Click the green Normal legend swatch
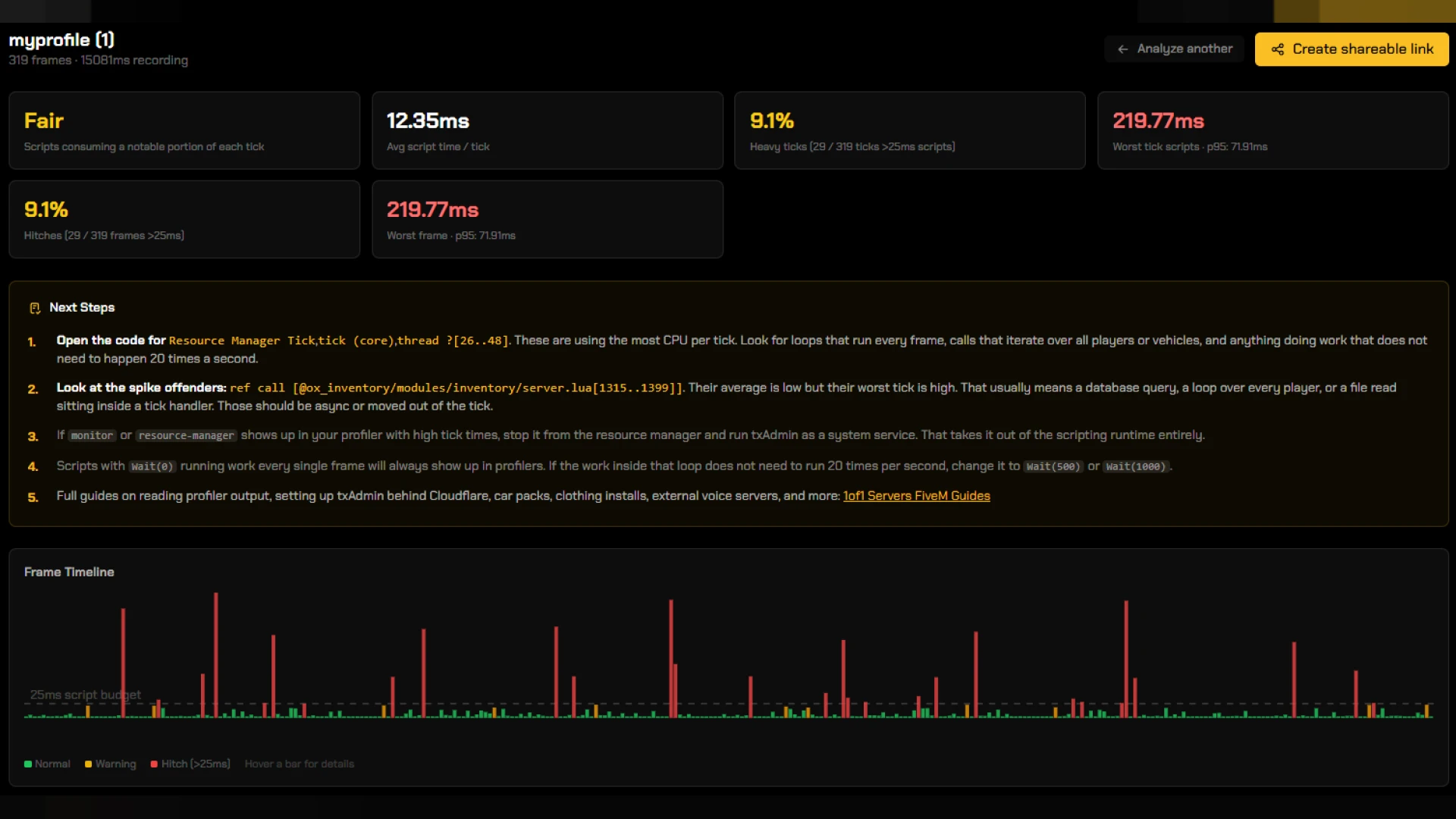This screenshot has height=819, width=1456. [28, 764]
